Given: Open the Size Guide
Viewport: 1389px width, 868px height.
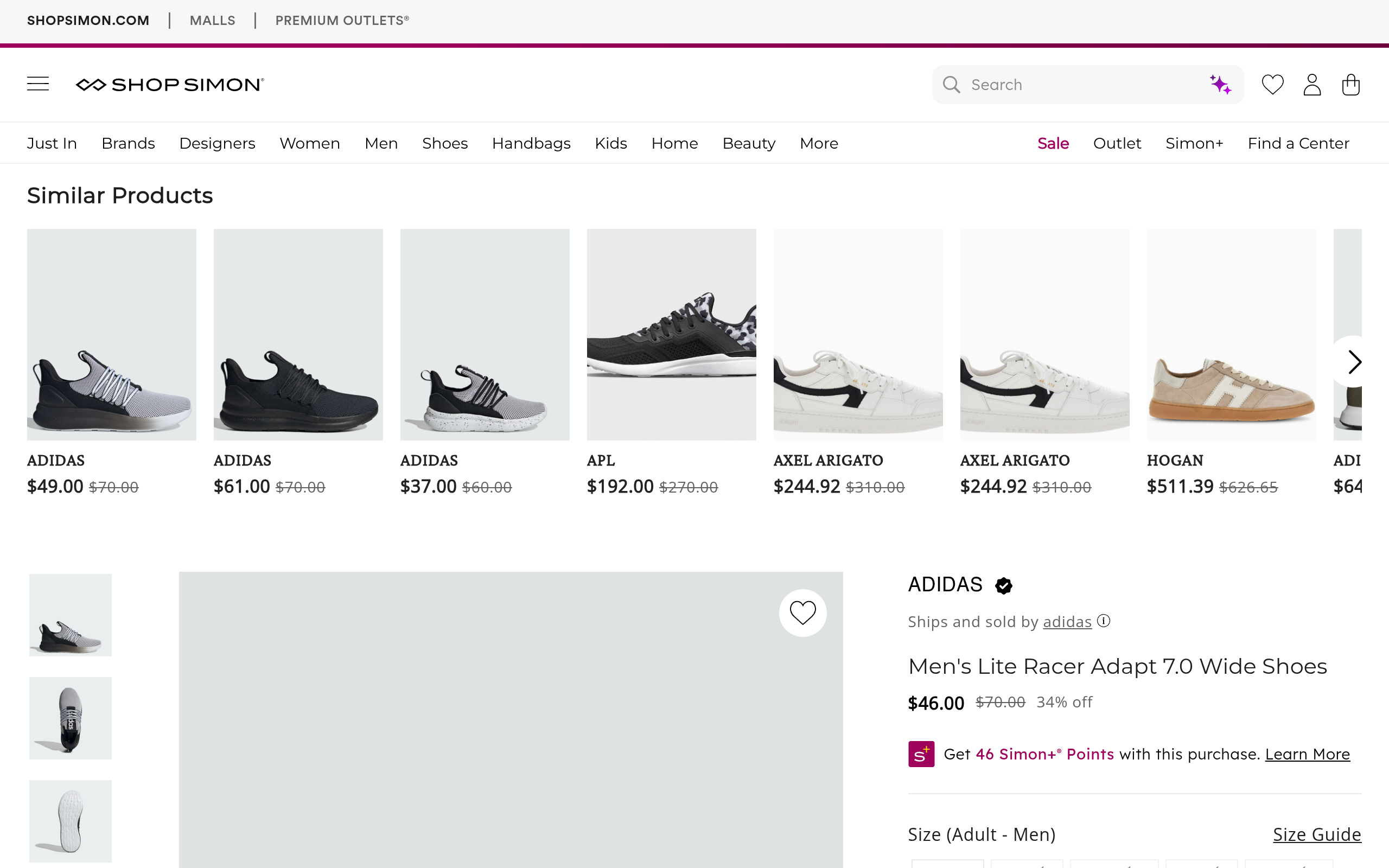Looking at the screenshot, I should (x=1317, y=834).
